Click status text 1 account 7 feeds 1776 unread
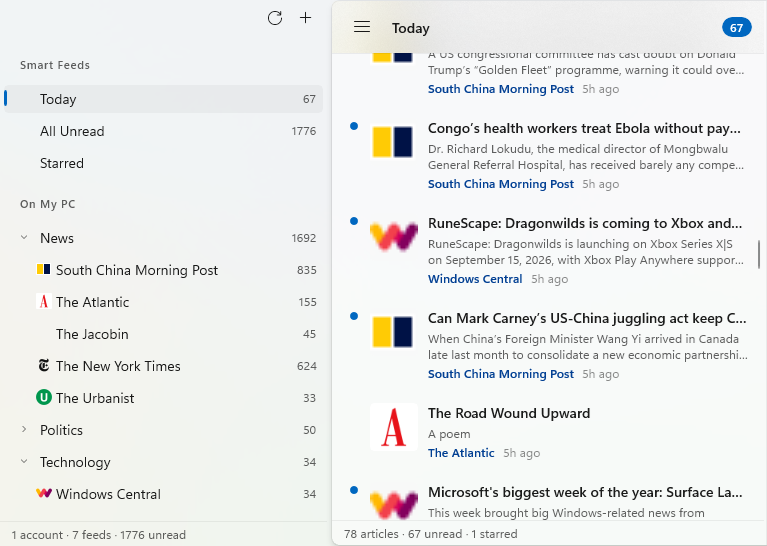The height and width of the screenshot is (546, 767). 98,535
